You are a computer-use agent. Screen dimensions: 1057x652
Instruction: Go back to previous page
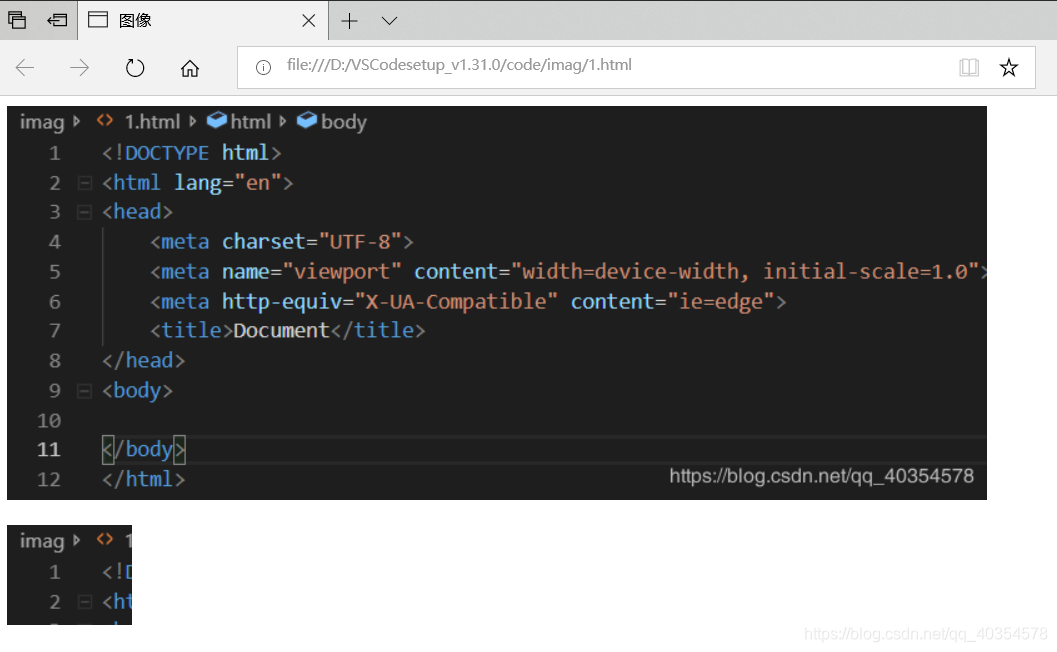tap(25, 67)
